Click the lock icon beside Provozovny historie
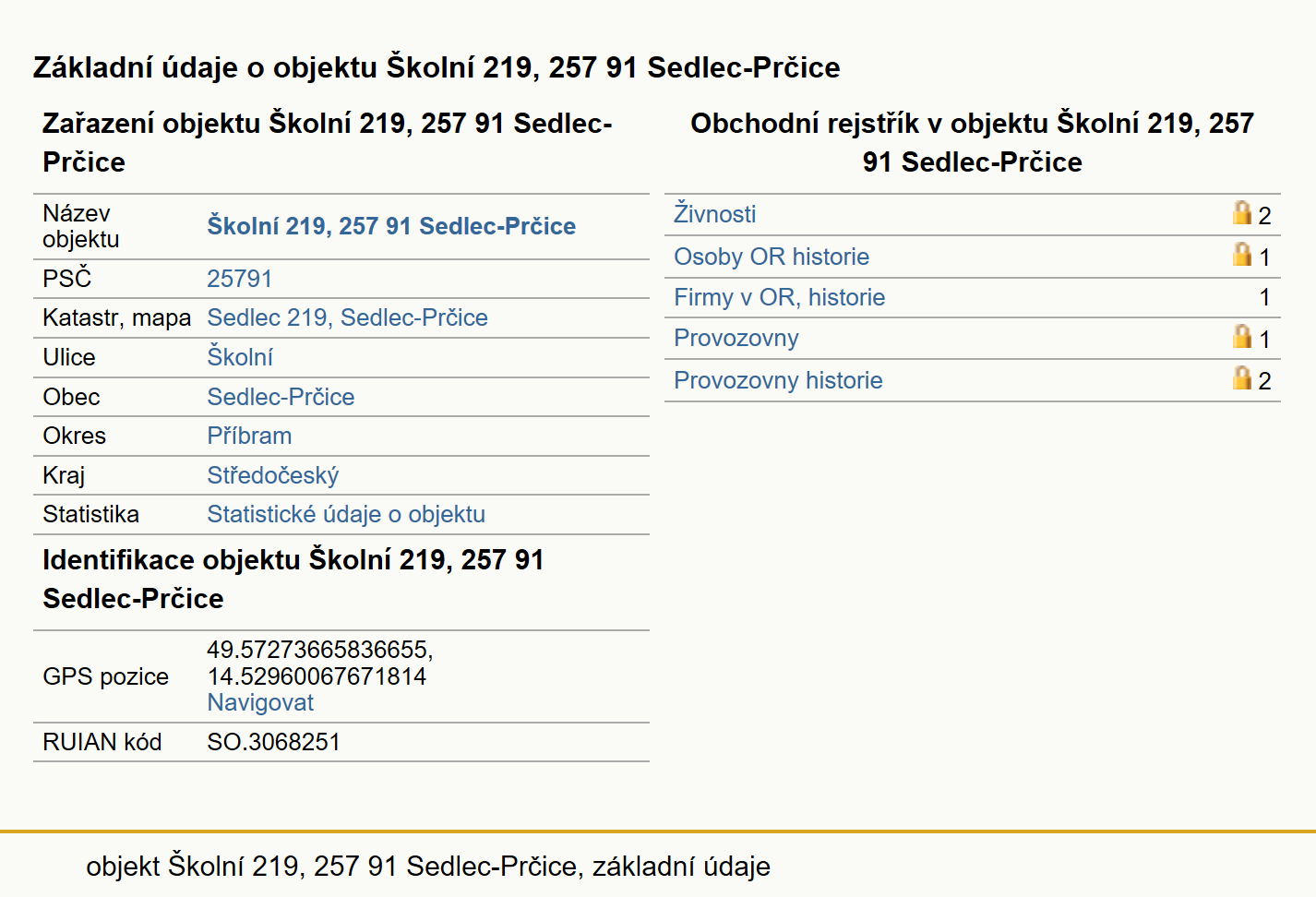This screenshot has width=1316, height=897. (1241, 378)
